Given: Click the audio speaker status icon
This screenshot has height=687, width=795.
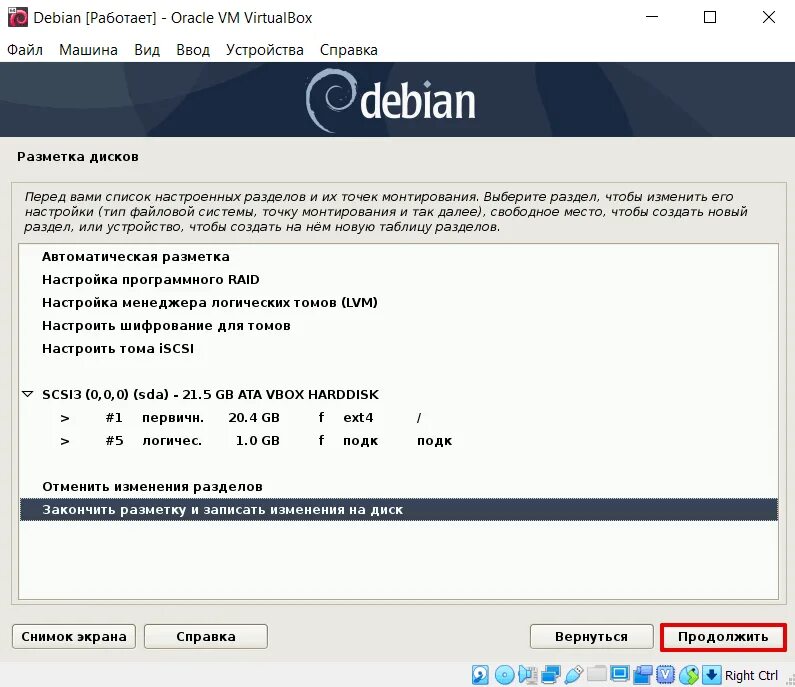Looking at the screenshot, I should coord(528,675).
